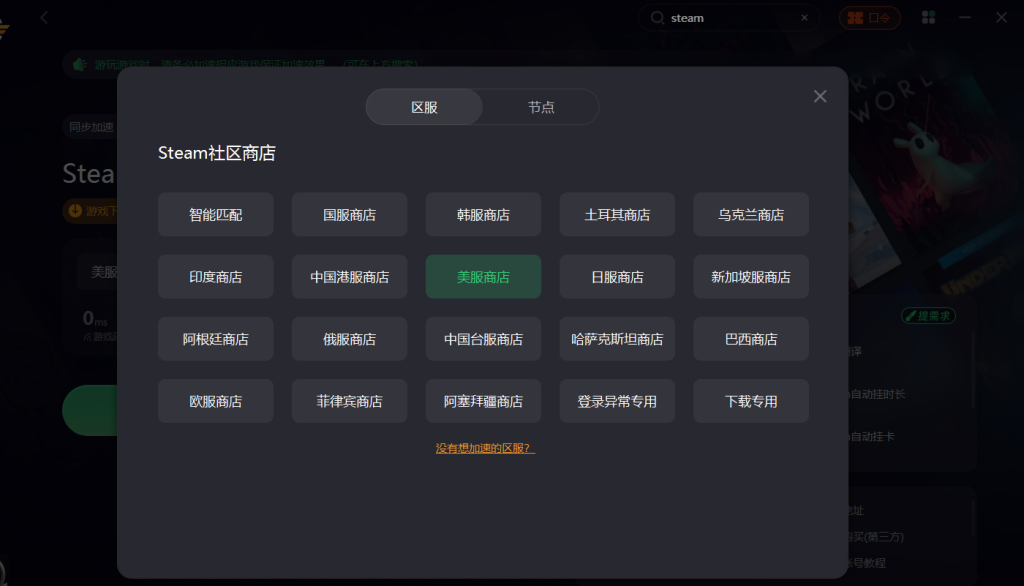Open the four-square grid menu icon
The width and height of the screenshot is (1024, 586).
pos(928,18)
